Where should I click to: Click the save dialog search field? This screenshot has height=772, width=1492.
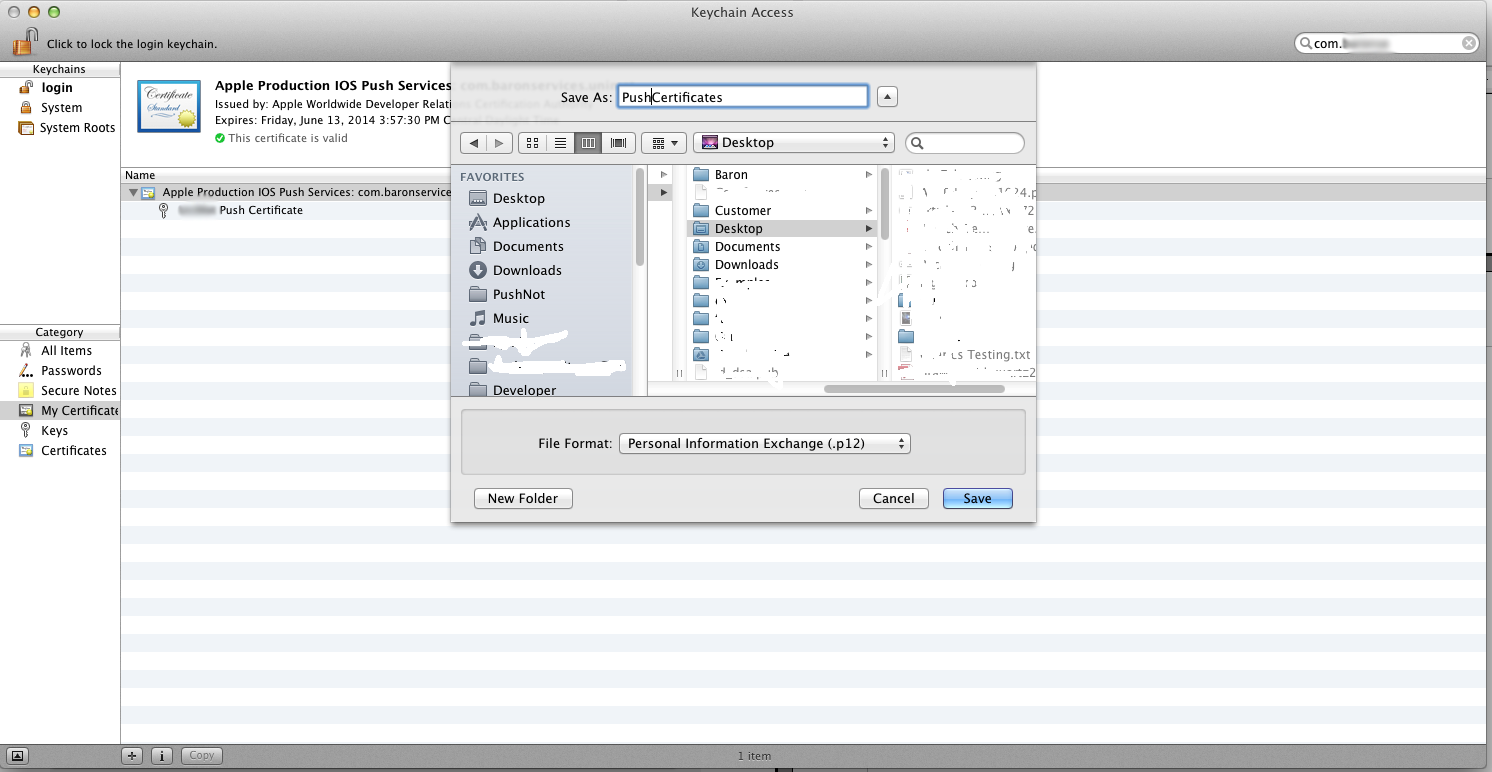[965, 143]
